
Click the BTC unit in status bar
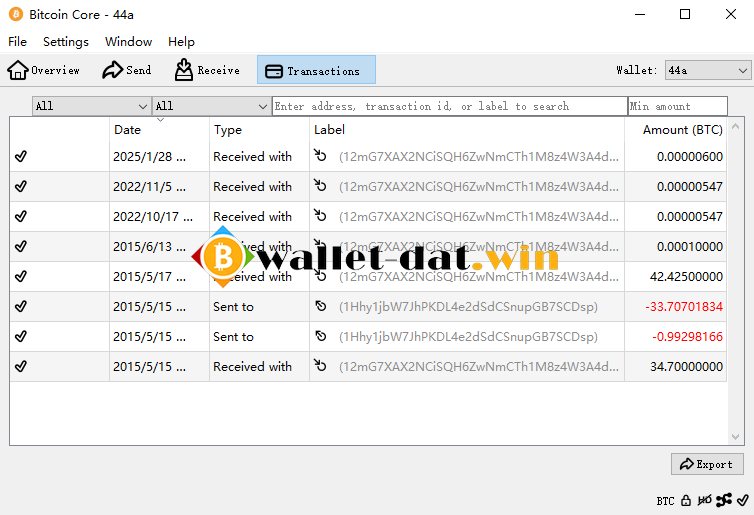coord(666,501)
